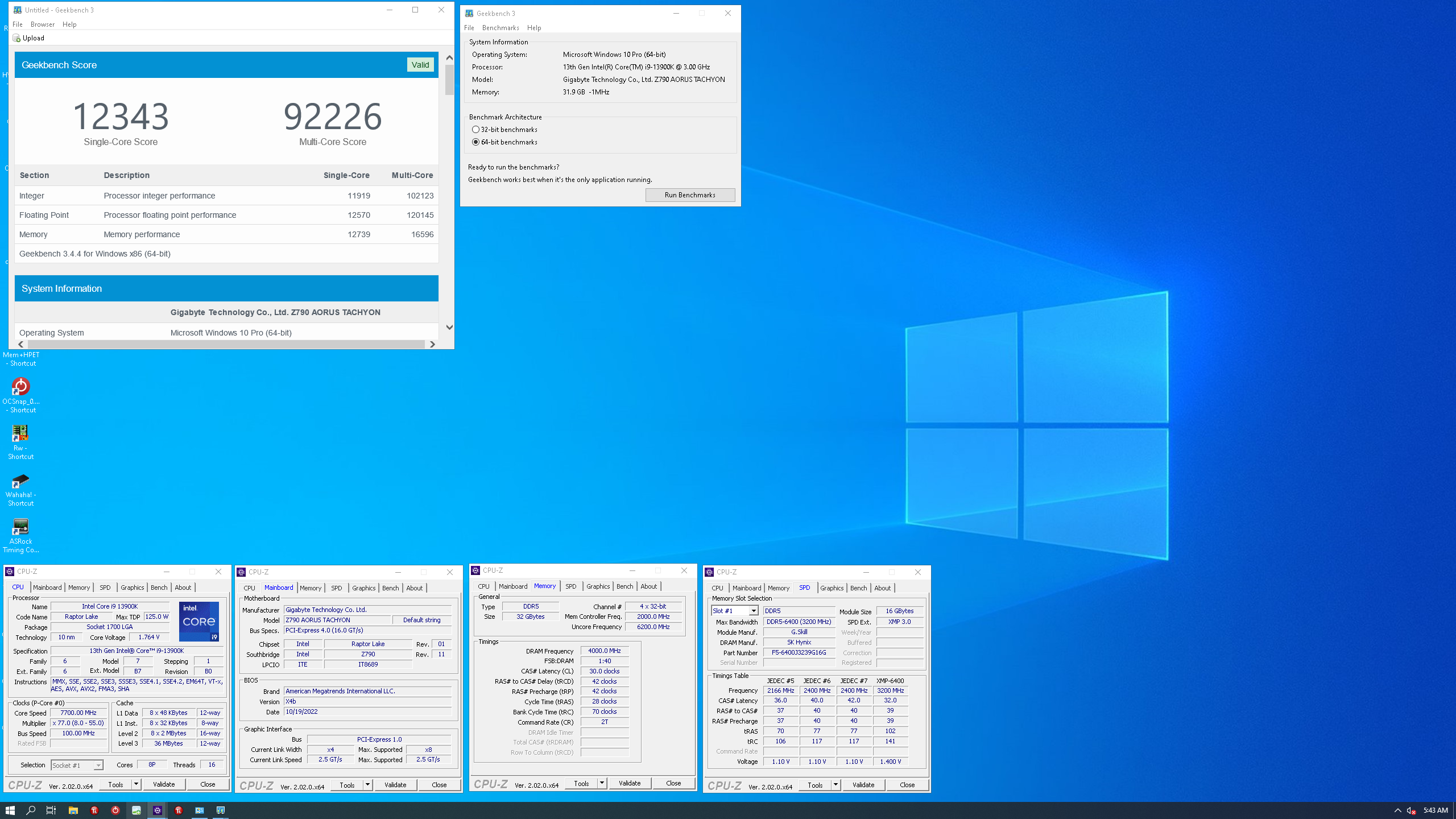
Task: Click scroll-right arrow in Geekbench results
Action: pyautogui.click(x=432, y=344)
